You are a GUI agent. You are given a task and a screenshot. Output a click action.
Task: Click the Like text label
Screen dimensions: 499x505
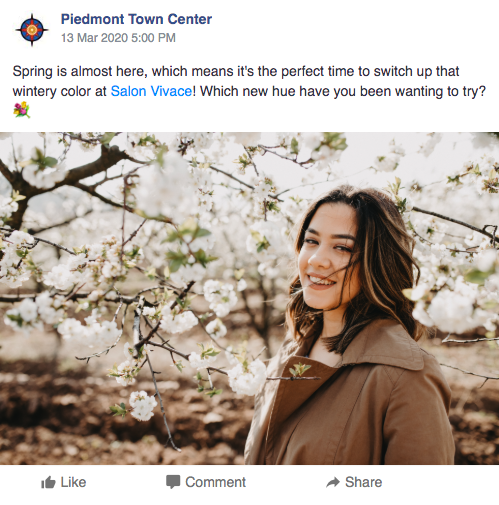click(73, 482)
